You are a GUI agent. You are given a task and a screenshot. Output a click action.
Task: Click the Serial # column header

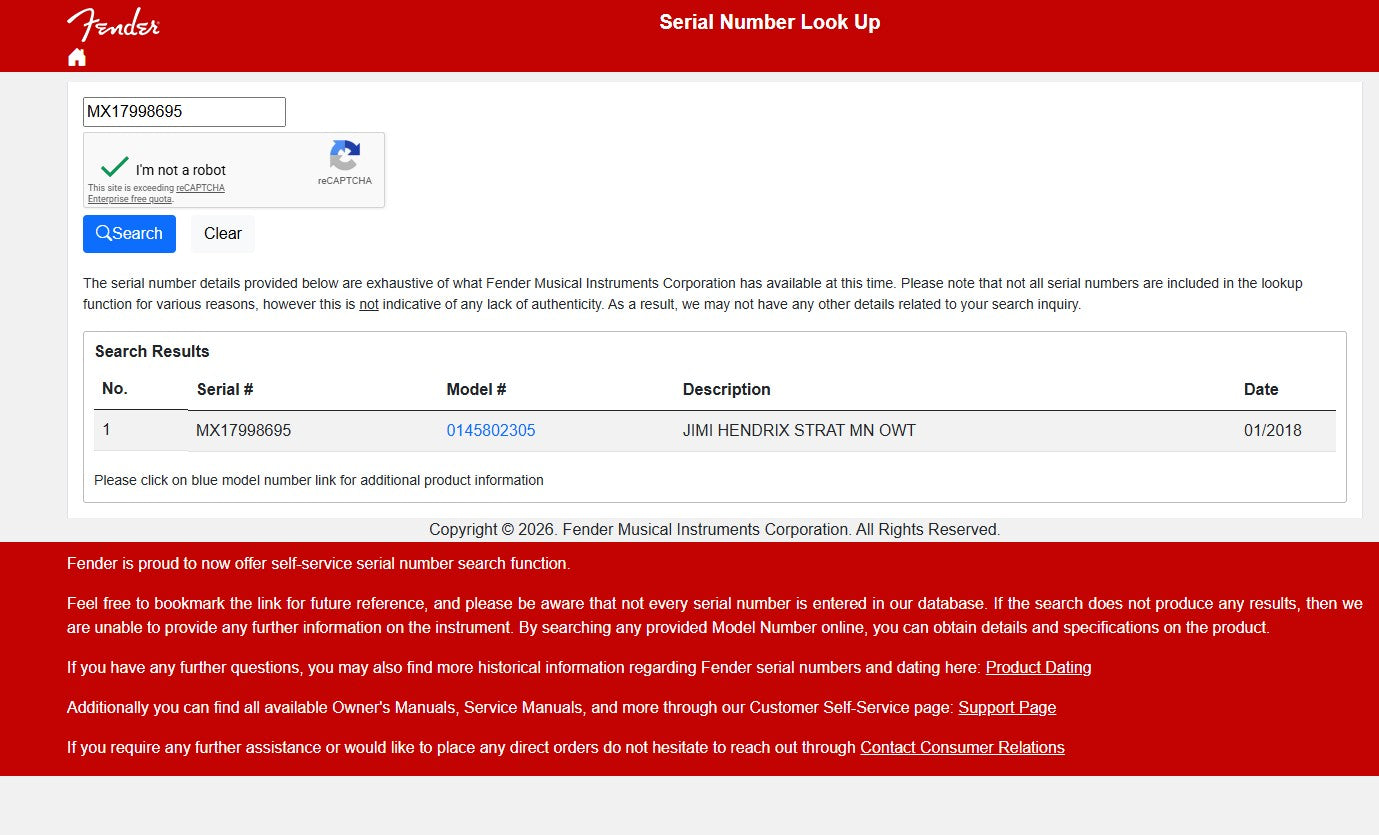tap(225, 390)
